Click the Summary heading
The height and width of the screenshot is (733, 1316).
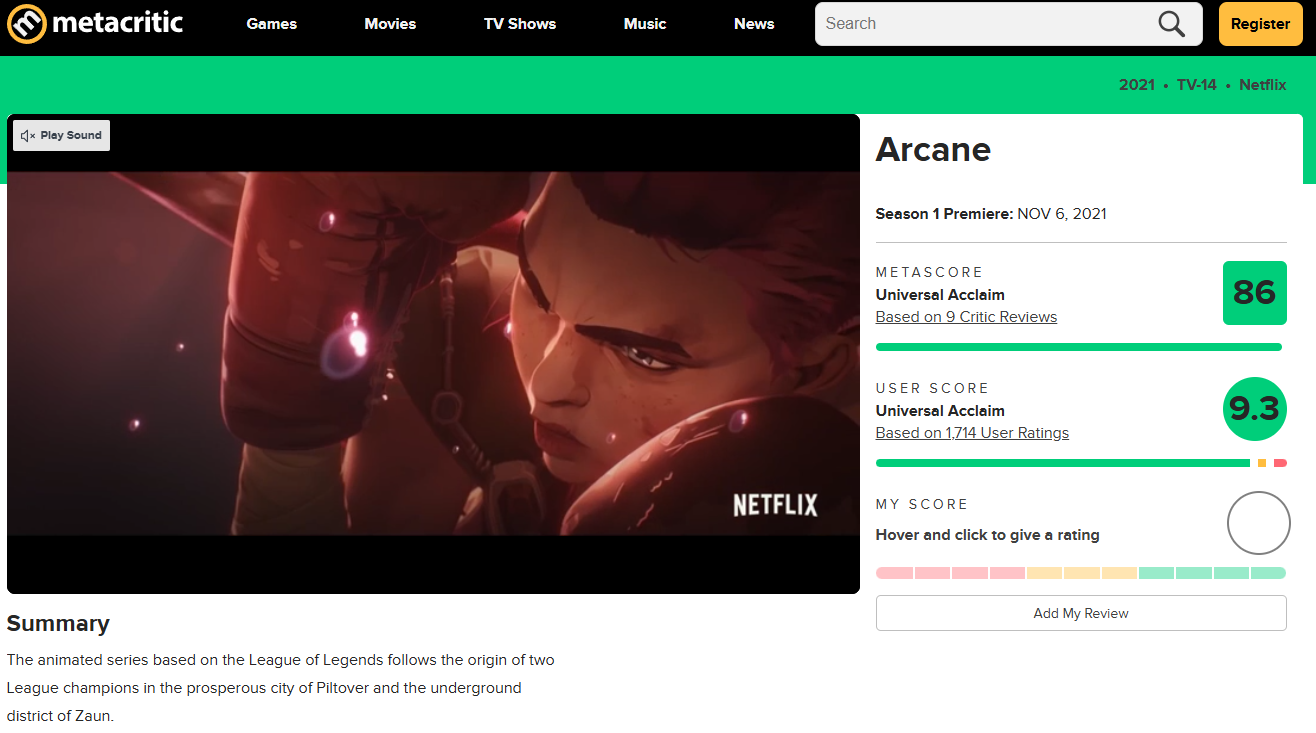pos(58,624)
